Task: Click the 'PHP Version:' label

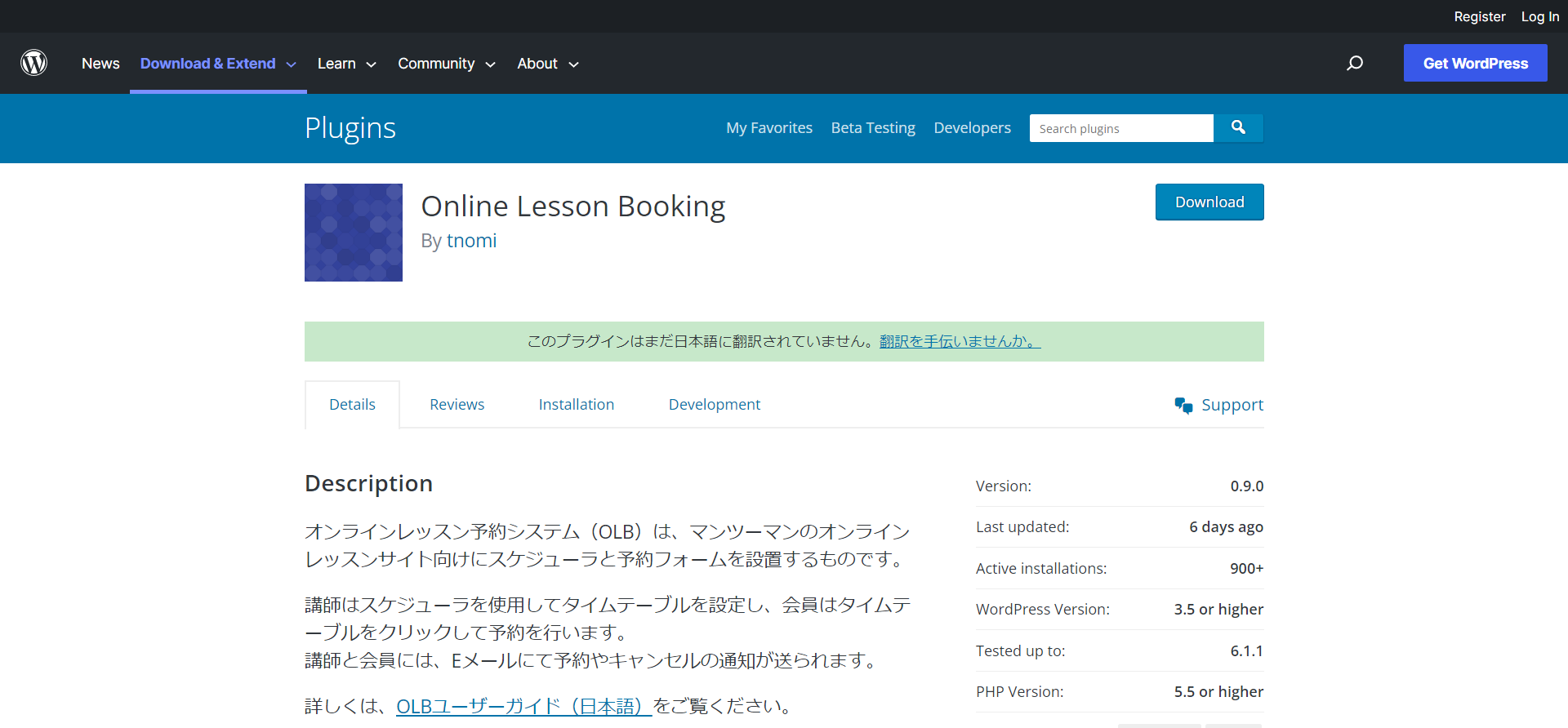Action: (x=1019, y=691)
